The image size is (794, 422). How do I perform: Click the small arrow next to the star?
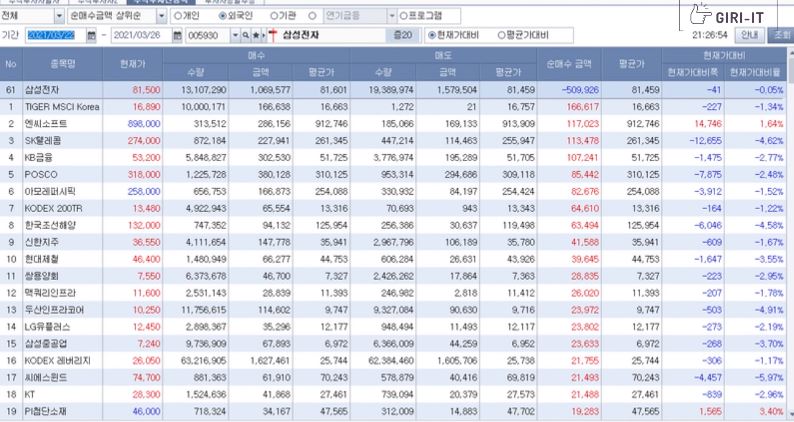coord(263,35)
